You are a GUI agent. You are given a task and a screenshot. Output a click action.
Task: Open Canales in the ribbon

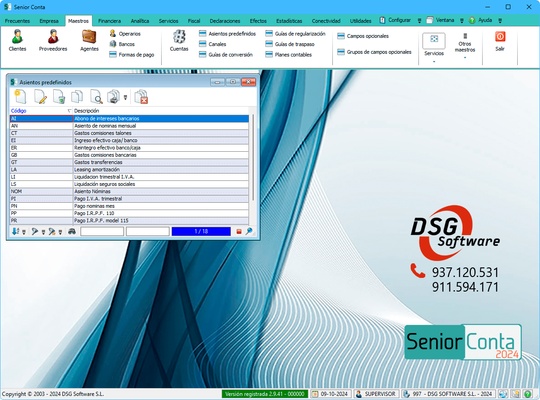(x=213, y=44)
